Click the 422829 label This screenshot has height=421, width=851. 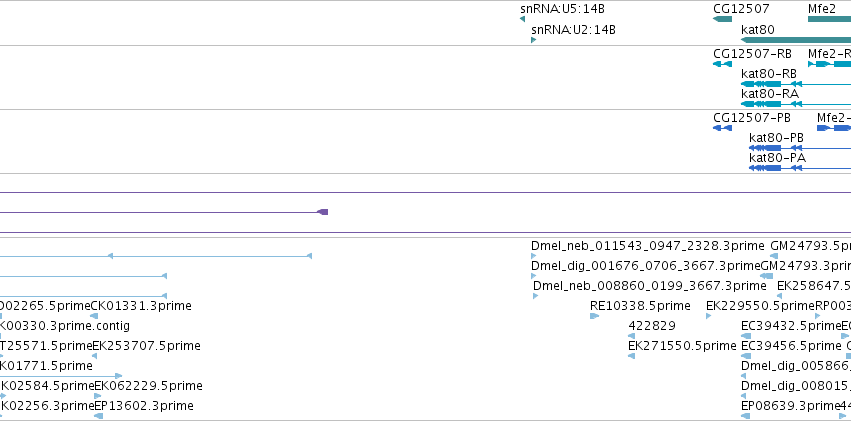(x=652, y=326)
